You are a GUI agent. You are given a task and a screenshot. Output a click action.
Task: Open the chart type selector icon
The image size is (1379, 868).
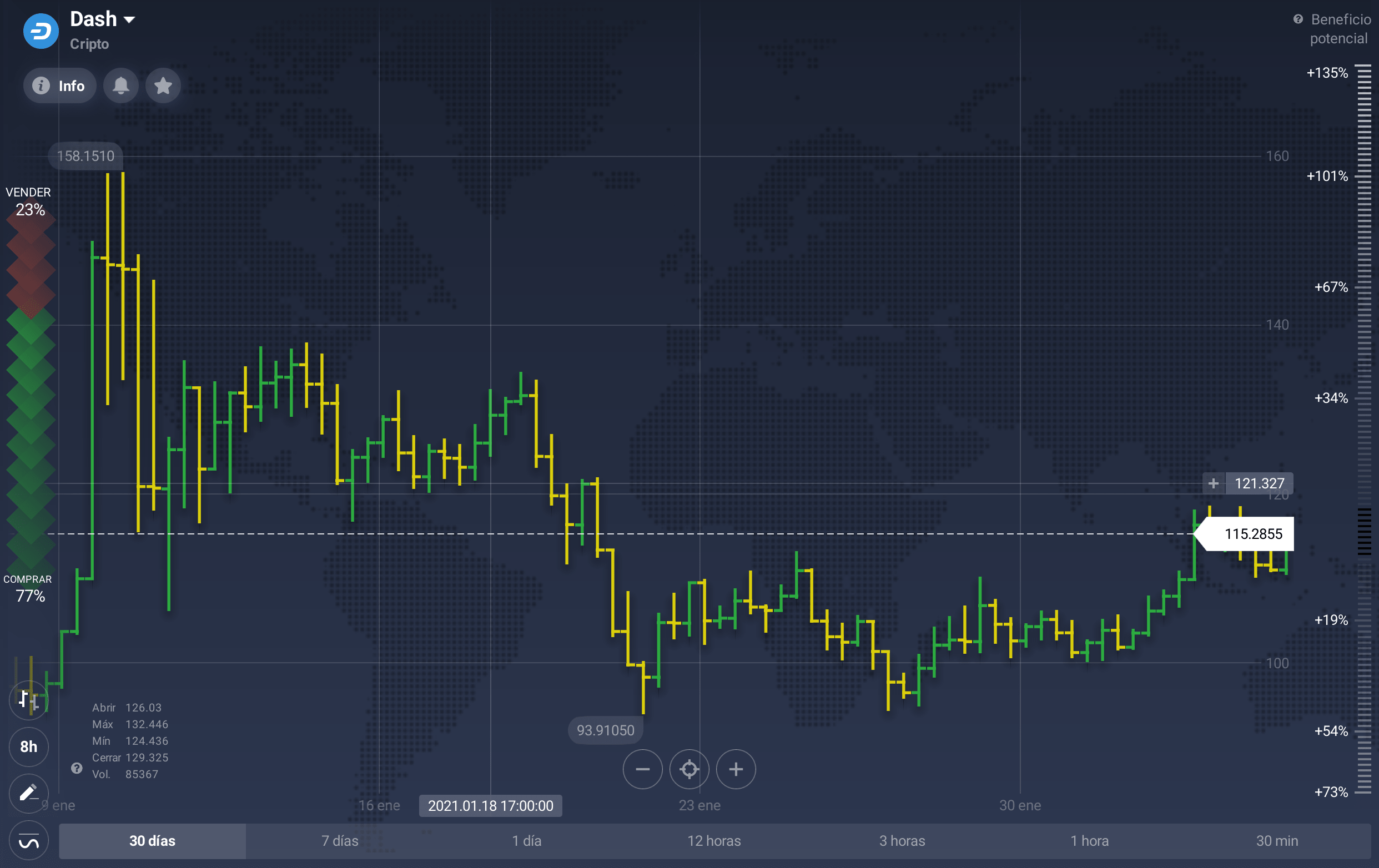pyautogui.click(x=29, y=700)
